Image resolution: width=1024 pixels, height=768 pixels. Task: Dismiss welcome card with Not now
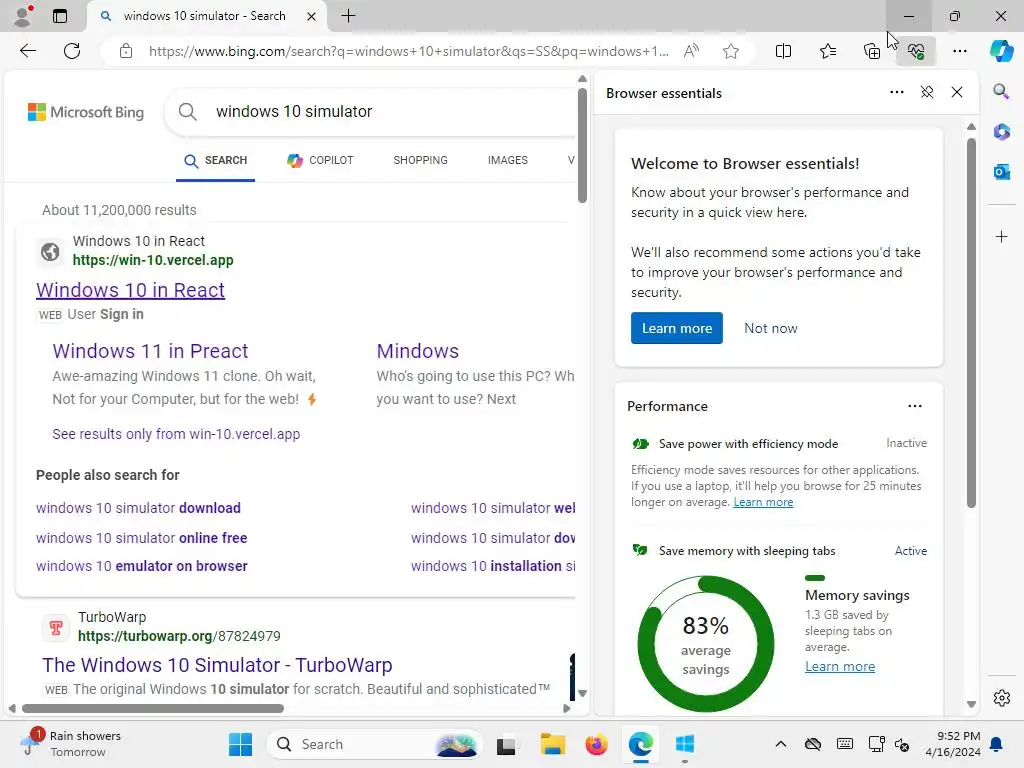[x=771, y=328]
